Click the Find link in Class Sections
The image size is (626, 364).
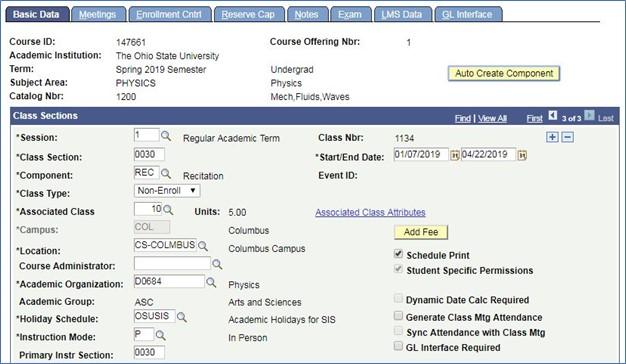pos(463,119)
